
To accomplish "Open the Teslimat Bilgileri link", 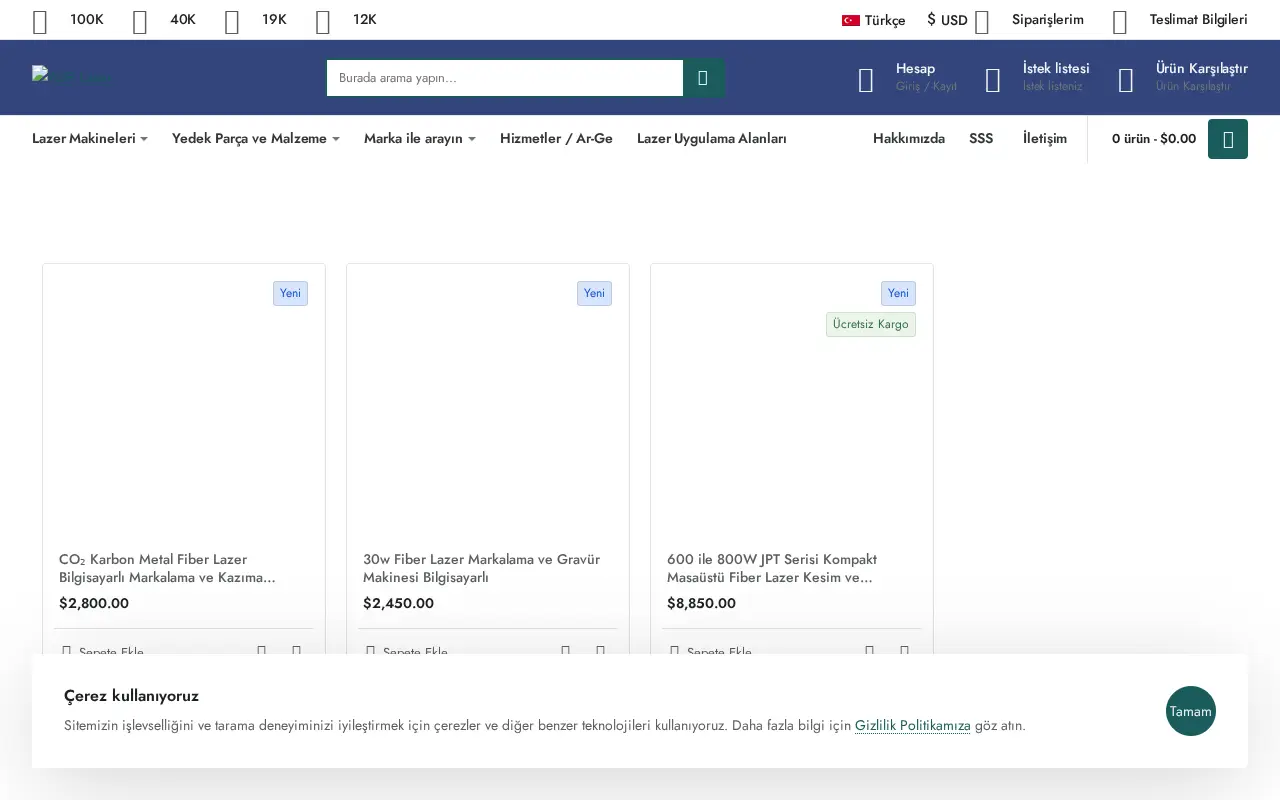I will (x=1199, y=20).
